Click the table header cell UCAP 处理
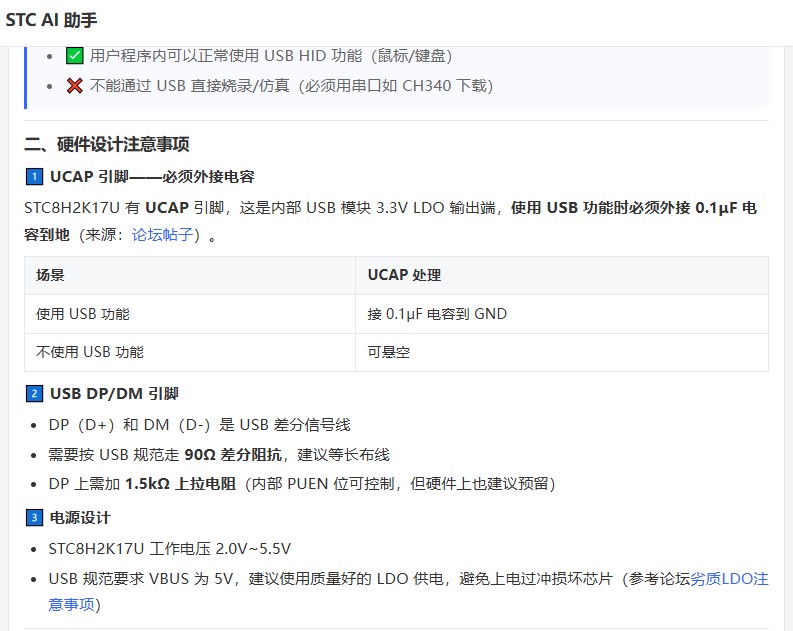This screenshot has width=793, height=631. [562, 276]
